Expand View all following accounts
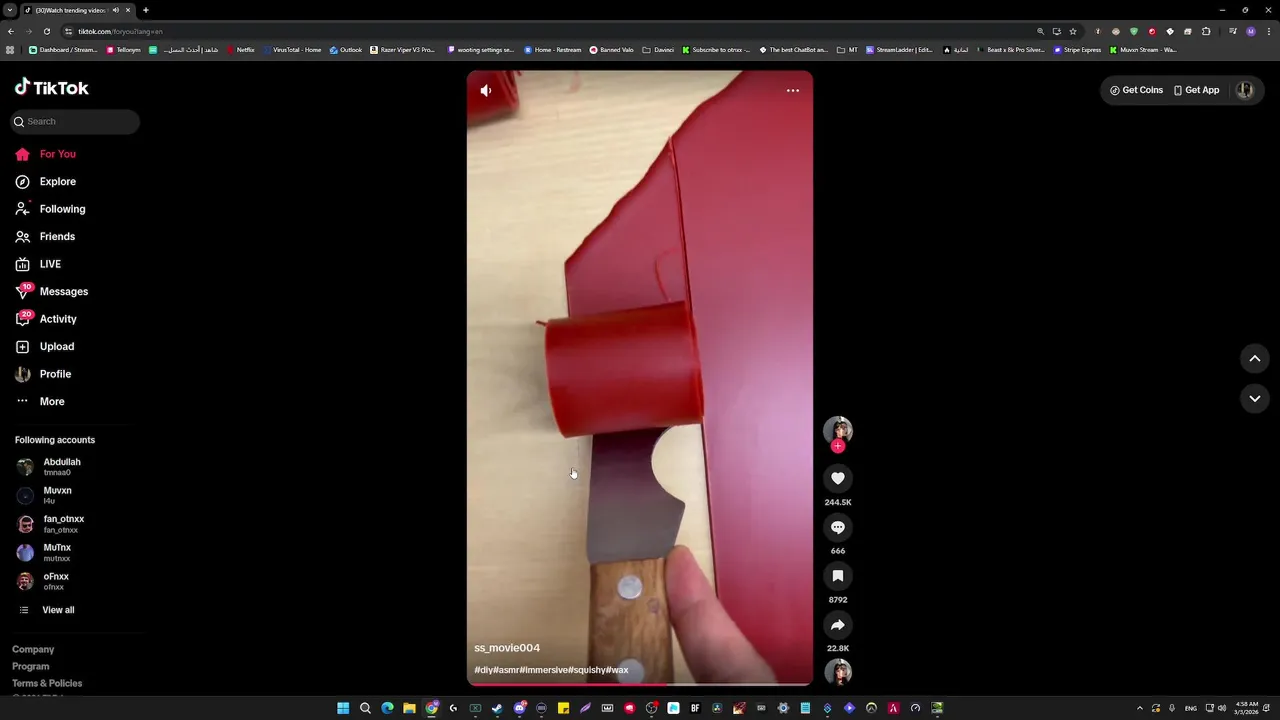 tap(46, 610)
